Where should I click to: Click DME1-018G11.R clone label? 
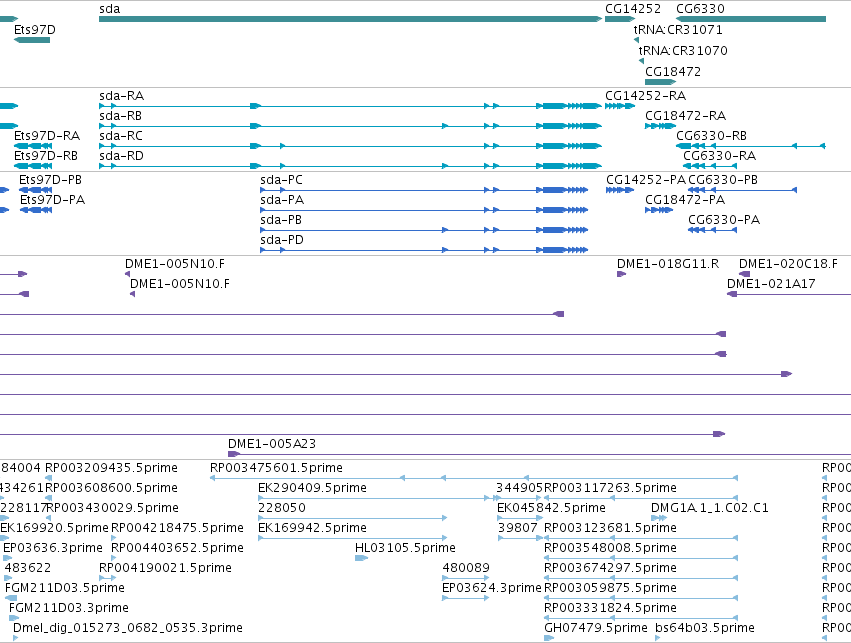pyautogui.click(x=668, y=264)
